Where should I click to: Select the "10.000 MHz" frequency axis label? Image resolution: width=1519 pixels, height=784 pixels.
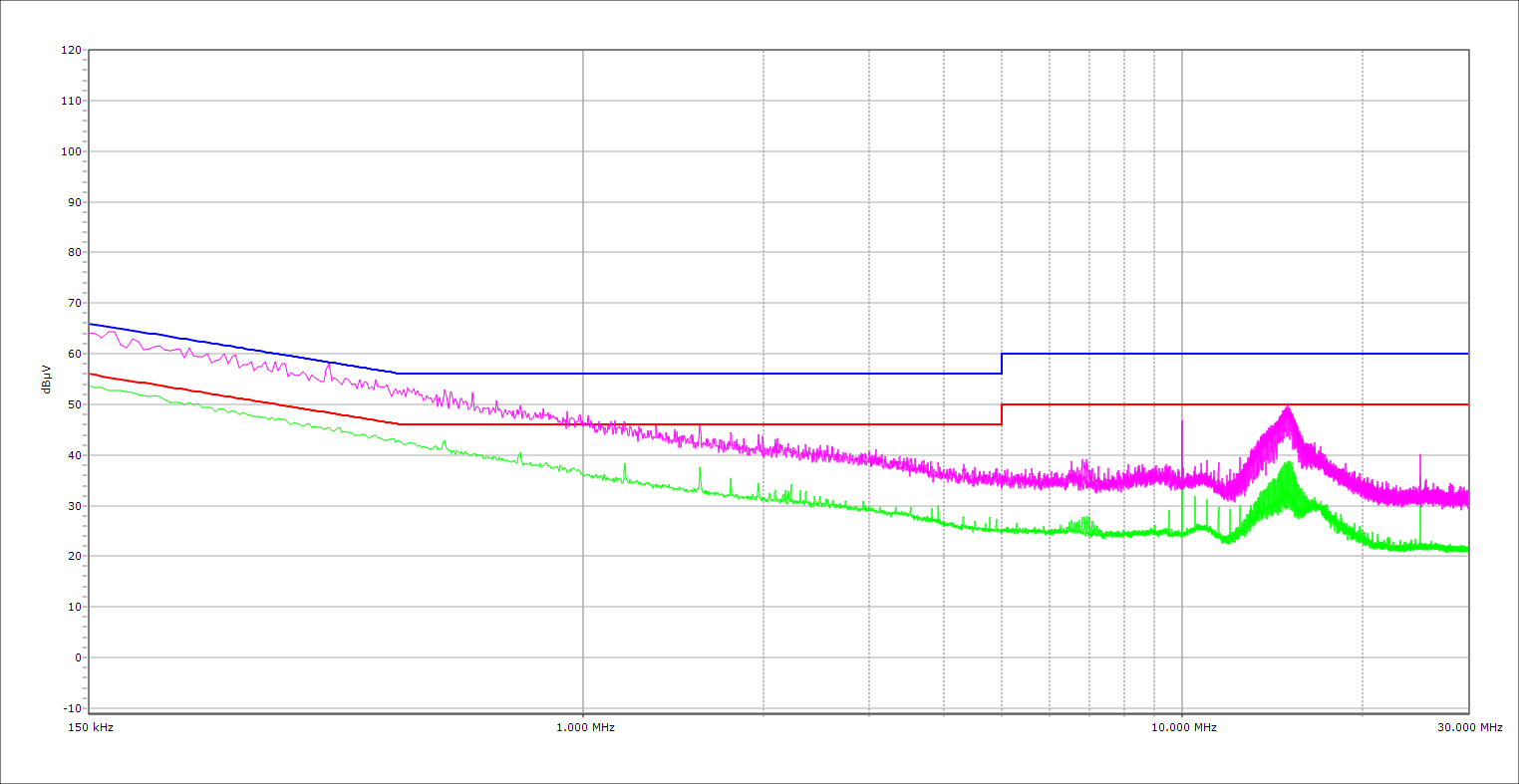pyautogui.click(x=1184, y=727)
